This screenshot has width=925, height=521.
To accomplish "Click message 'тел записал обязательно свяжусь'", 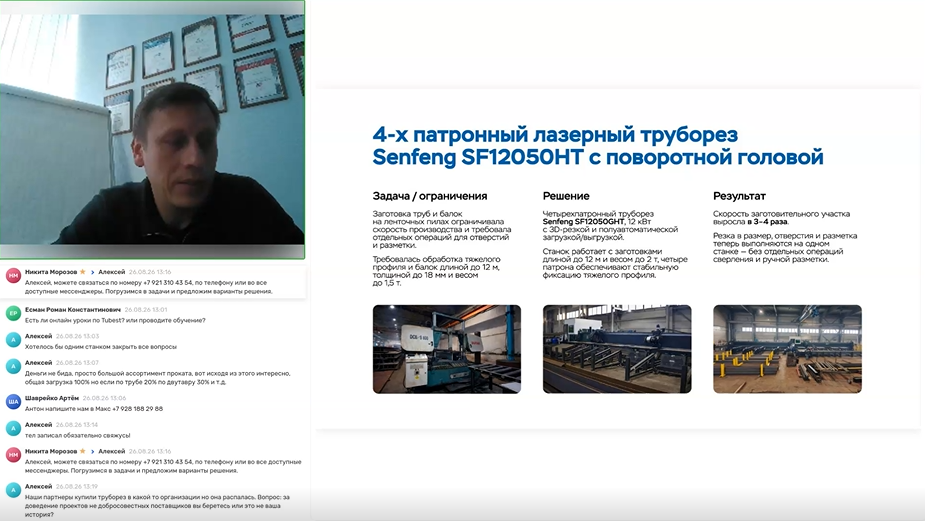I will click(77, 435).
